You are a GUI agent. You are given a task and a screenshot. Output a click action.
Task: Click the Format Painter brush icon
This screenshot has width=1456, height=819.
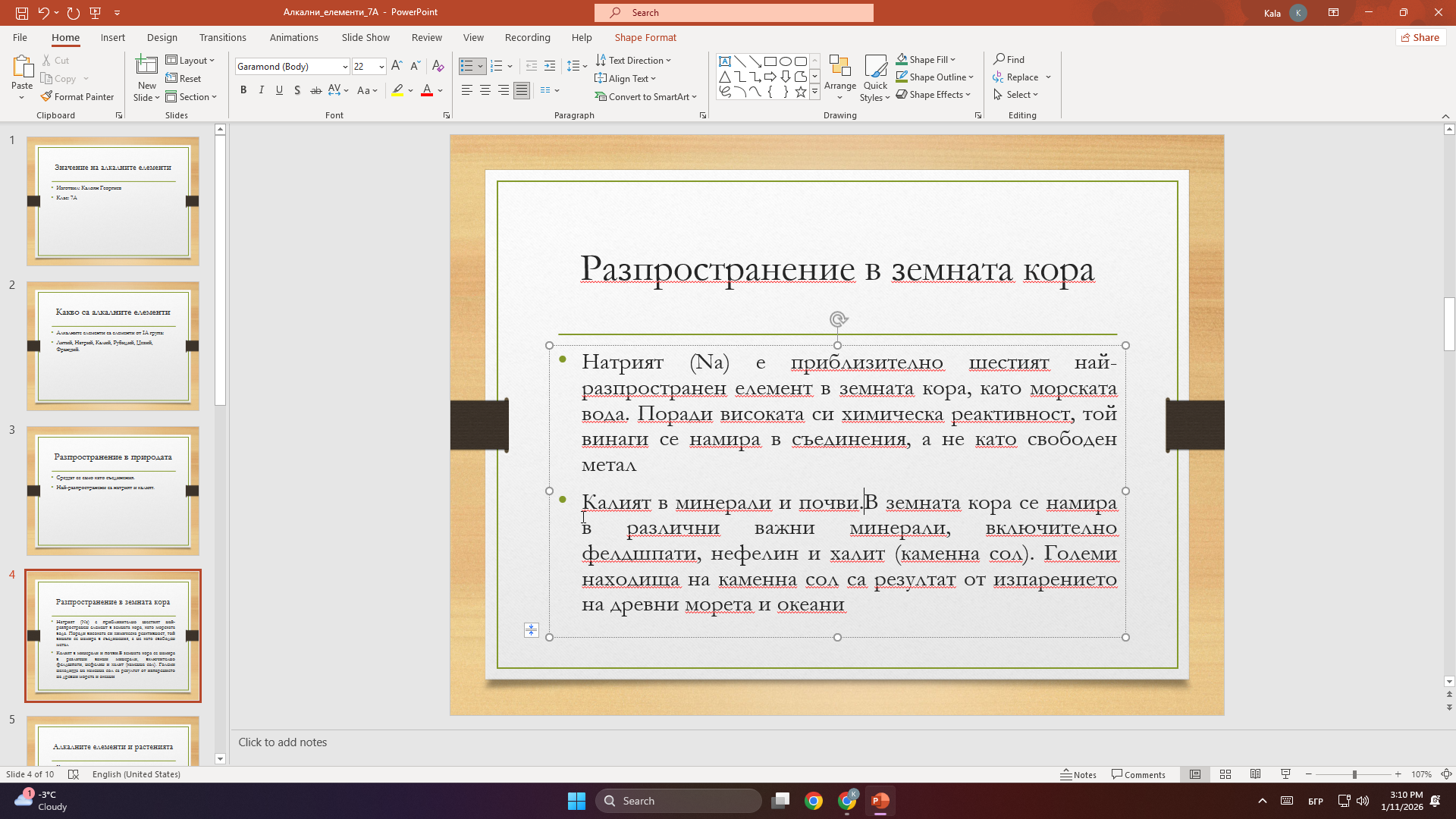[x=47, y=96]
